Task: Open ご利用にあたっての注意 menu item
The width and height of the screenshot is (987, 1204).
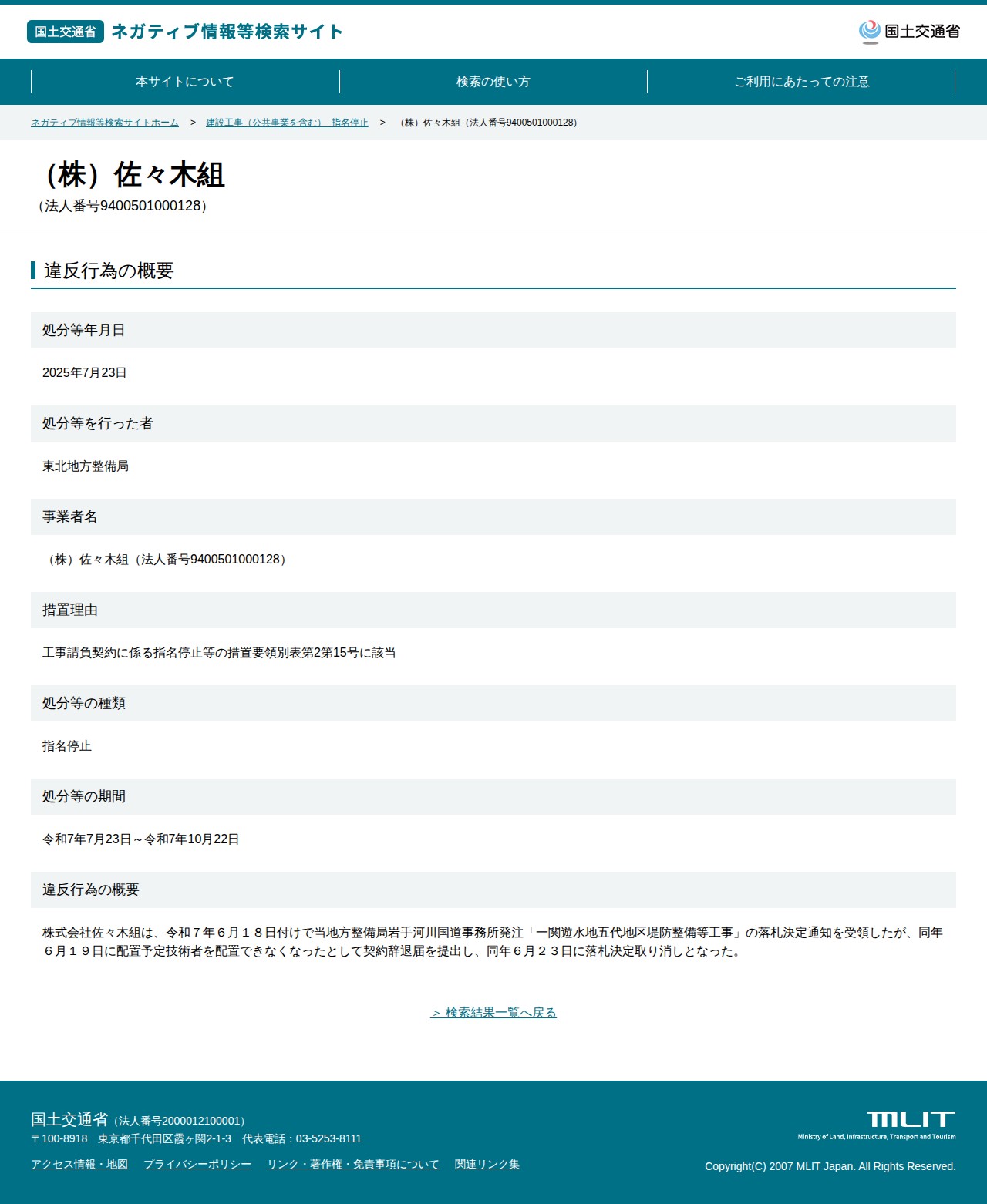Action: tap(802, 82)
